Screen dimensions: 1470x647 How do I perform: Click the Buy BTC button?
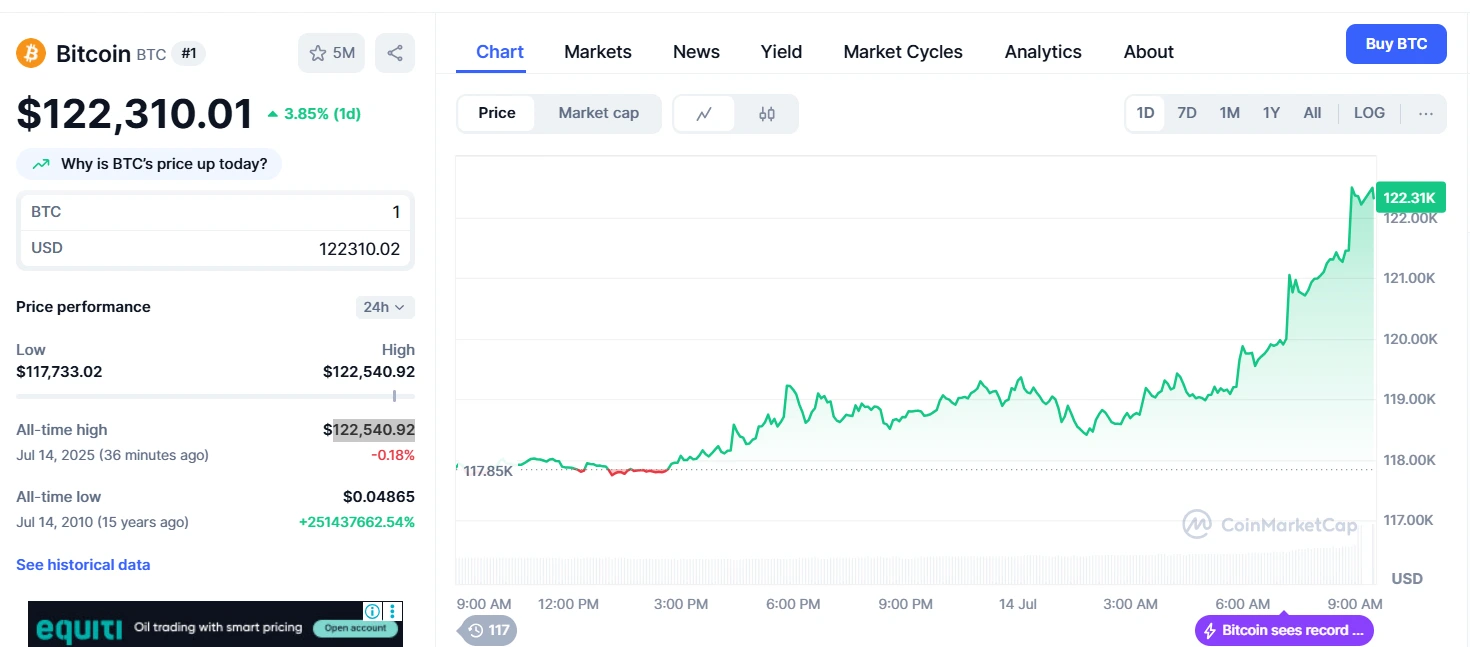1396,44
